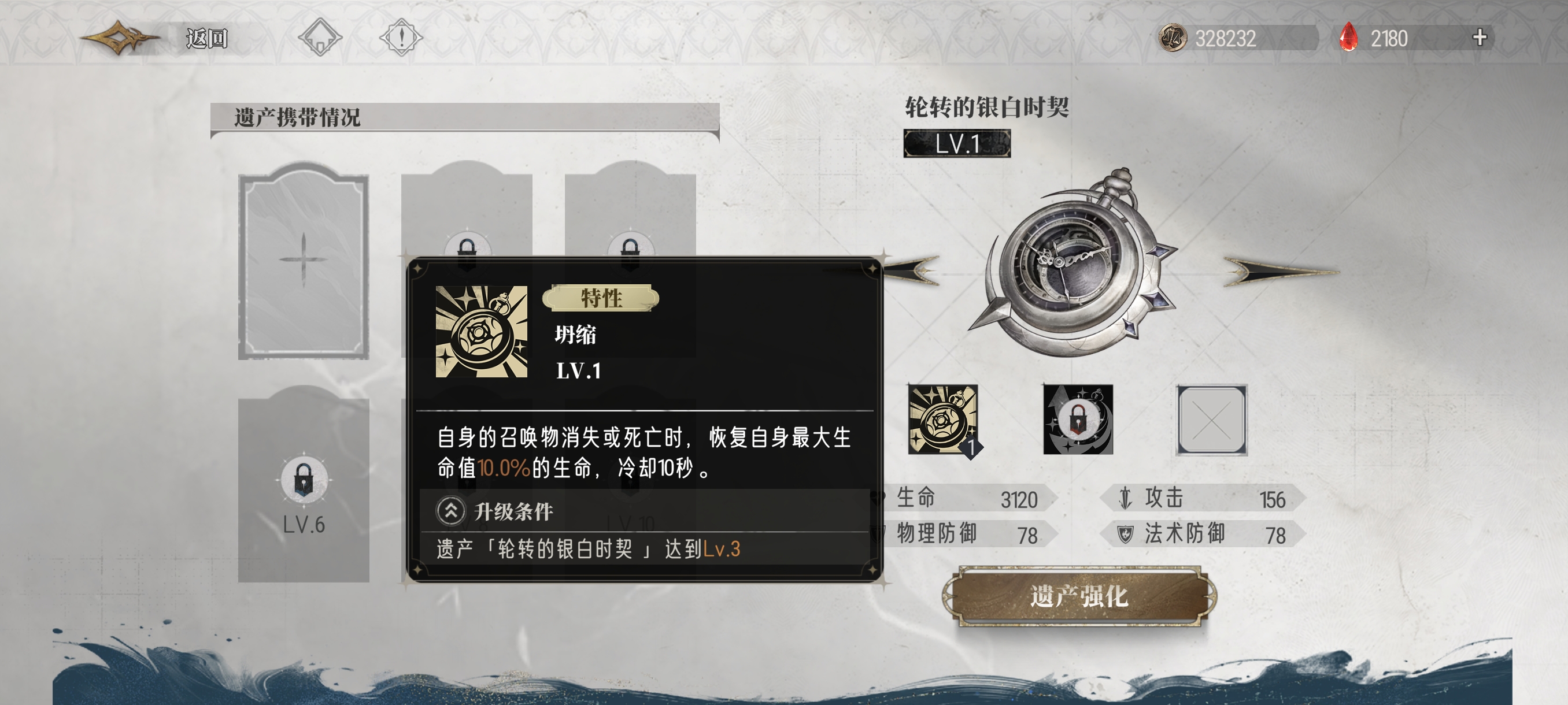Select the locked second trait icon
The width and height of the screenshot is (1568, 705).
(x=1077, y=419)
